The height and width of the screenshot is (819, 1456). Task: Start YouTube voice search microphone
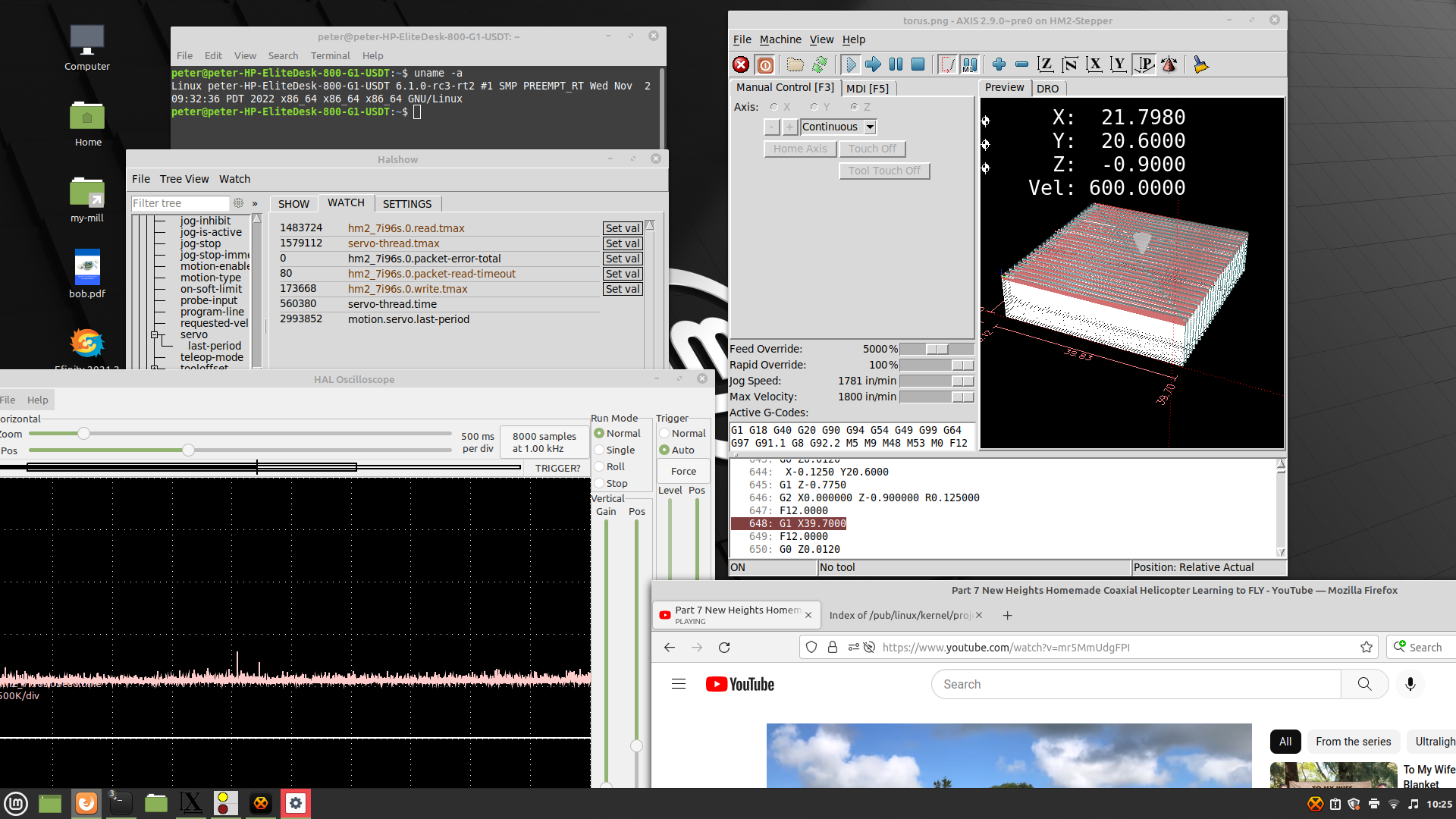point(1410,684)
